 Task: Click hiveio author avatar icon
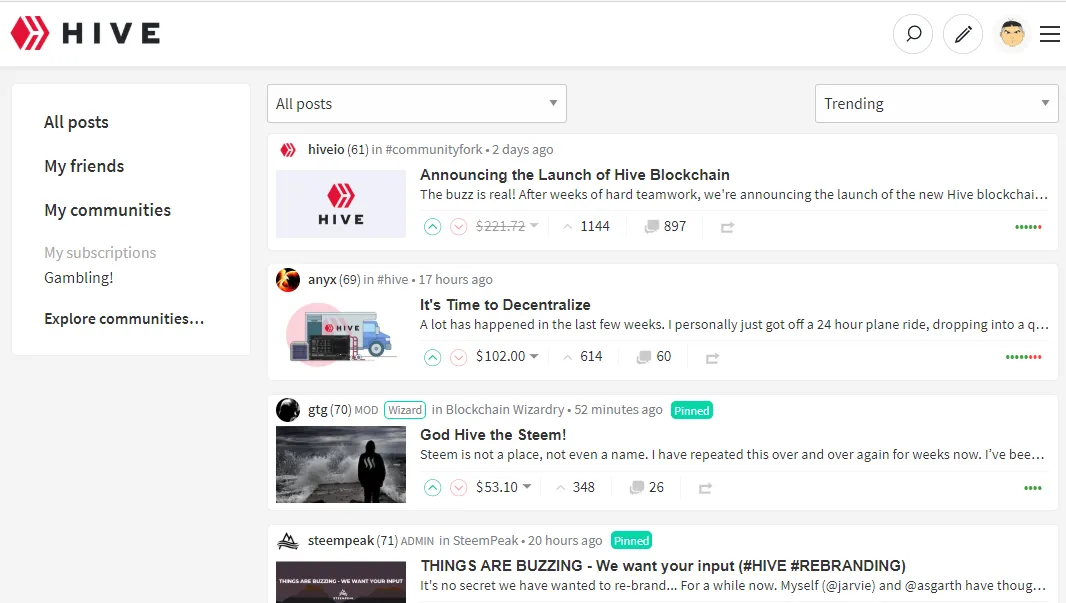pyautogui.click(x=288, y=150)
